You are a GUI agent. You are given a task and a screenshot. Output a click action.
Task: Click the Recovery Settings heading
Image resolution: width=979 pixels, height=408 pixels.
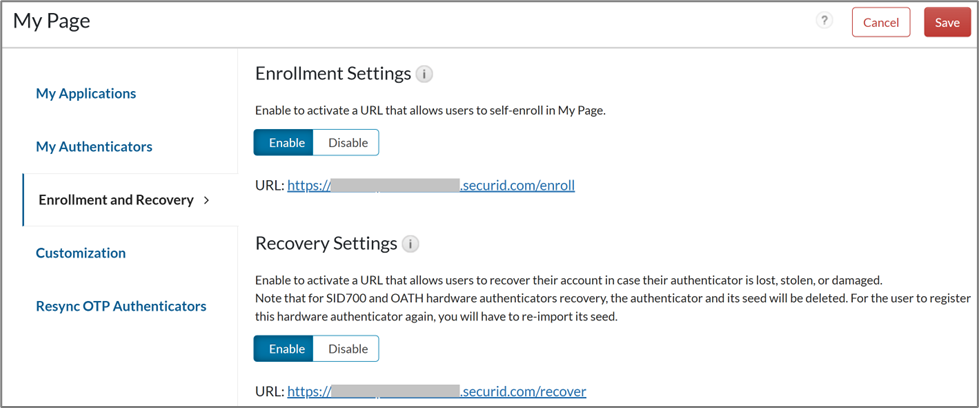[326, 244]
